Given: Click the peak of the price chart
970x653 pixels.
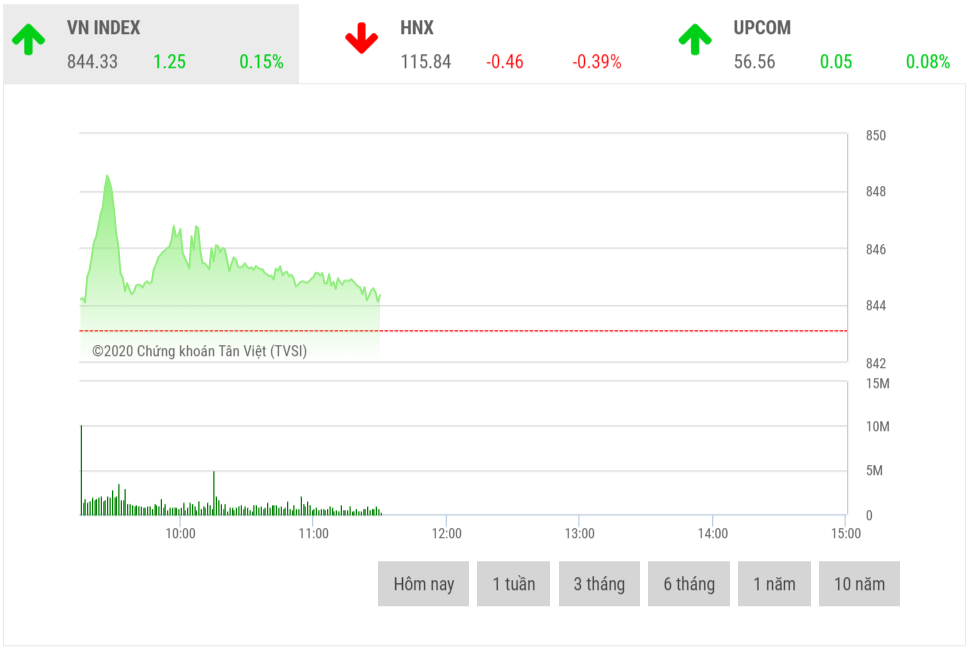Looking at the screenshot, I should (x=107, y=177).
